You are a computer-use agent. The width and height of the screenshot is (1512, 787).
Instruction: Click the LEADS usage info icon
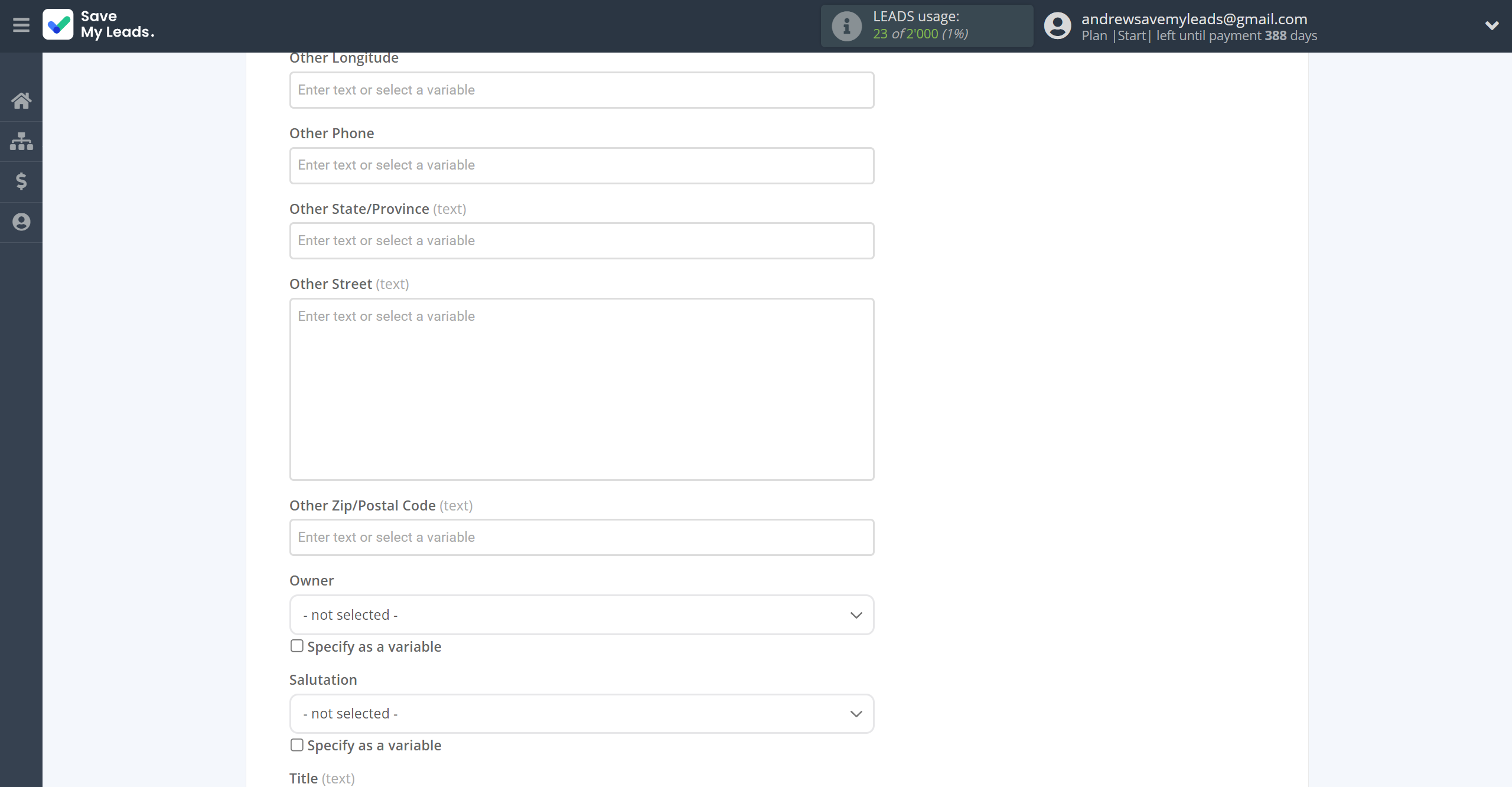point(847,26)
